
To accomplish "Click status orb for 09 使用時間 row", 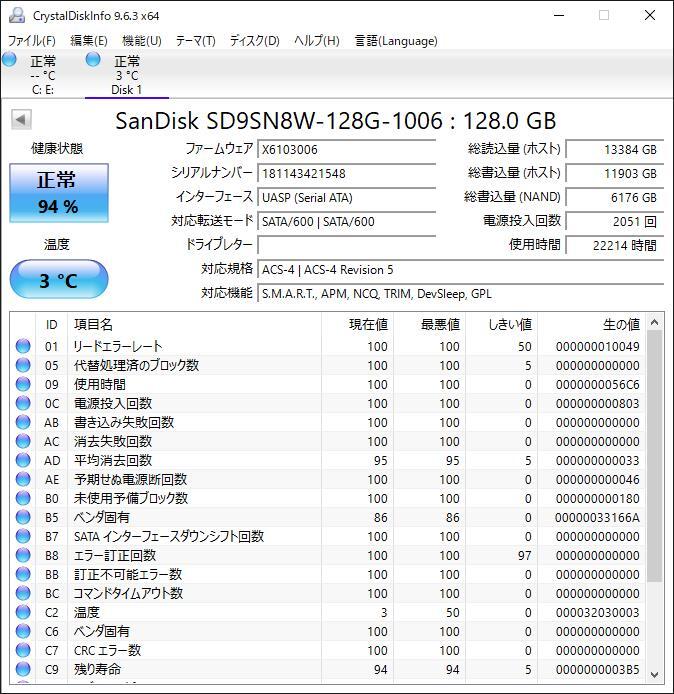I will tap(23, 384).
